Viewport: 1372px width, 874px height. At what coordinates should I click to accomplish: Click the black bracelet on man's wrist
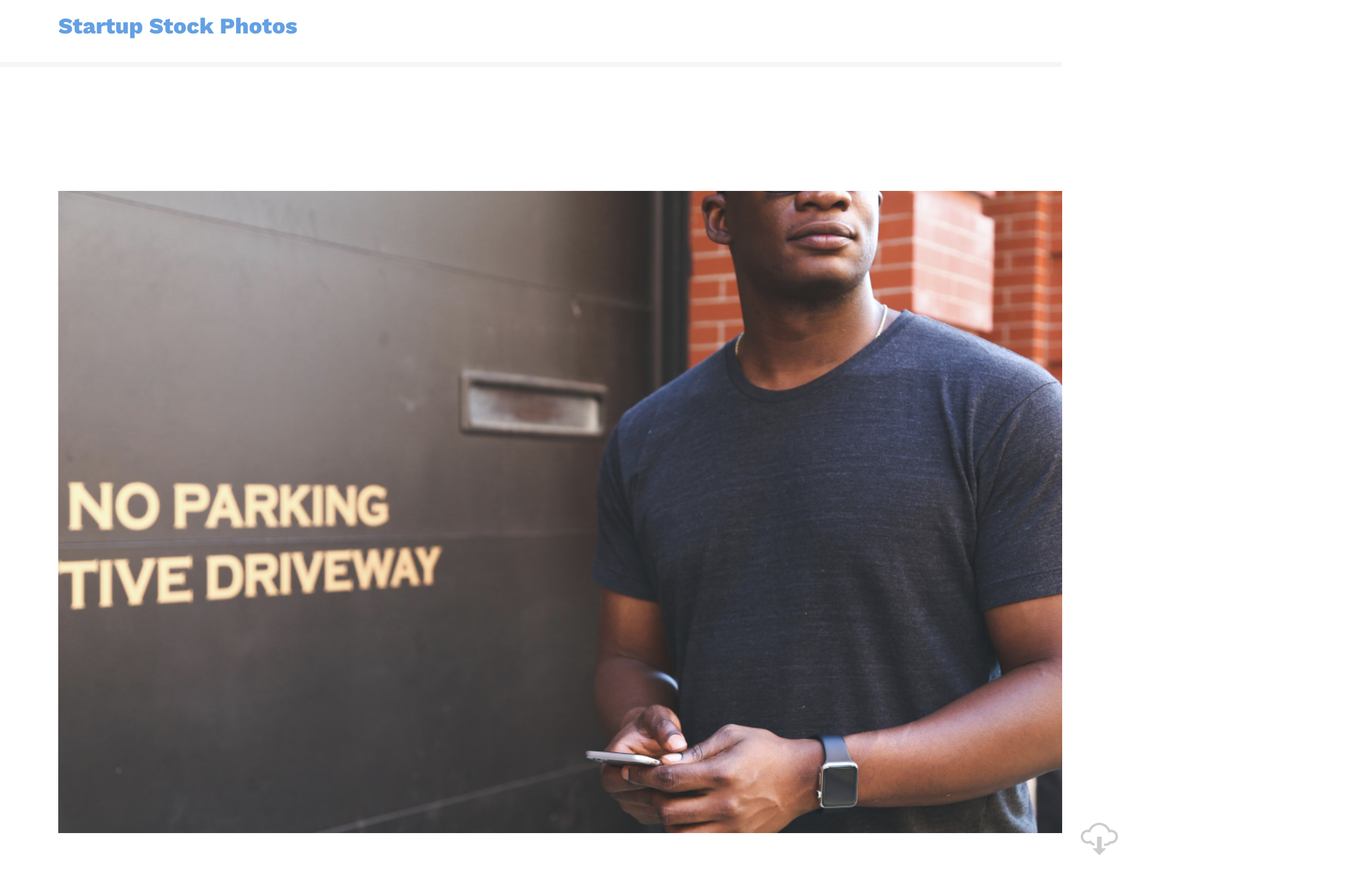click(x=666, y=682)
